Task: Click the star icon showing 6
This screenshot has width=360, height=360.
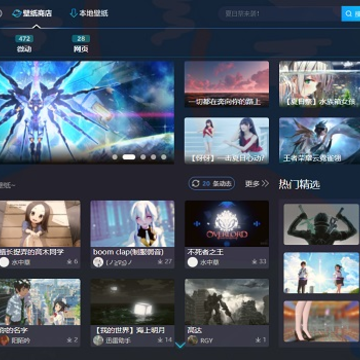Action: pyautogui.click(x=70, y=262)
